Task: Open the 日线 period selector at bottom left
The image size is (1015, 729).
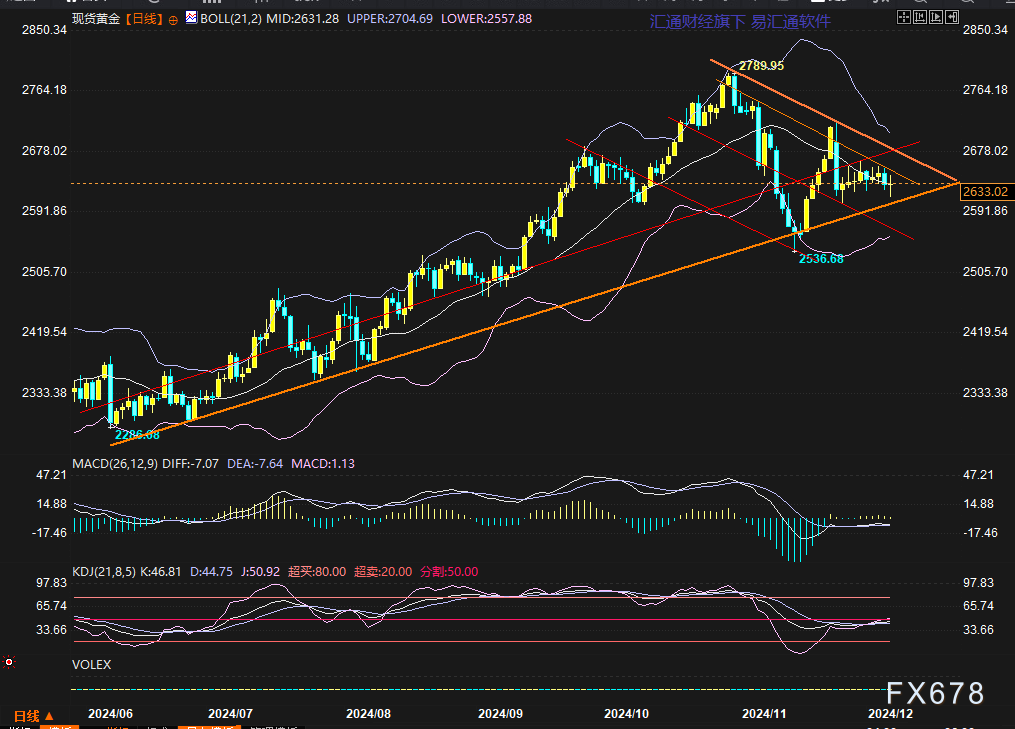Action: click(x=26, y=715)
